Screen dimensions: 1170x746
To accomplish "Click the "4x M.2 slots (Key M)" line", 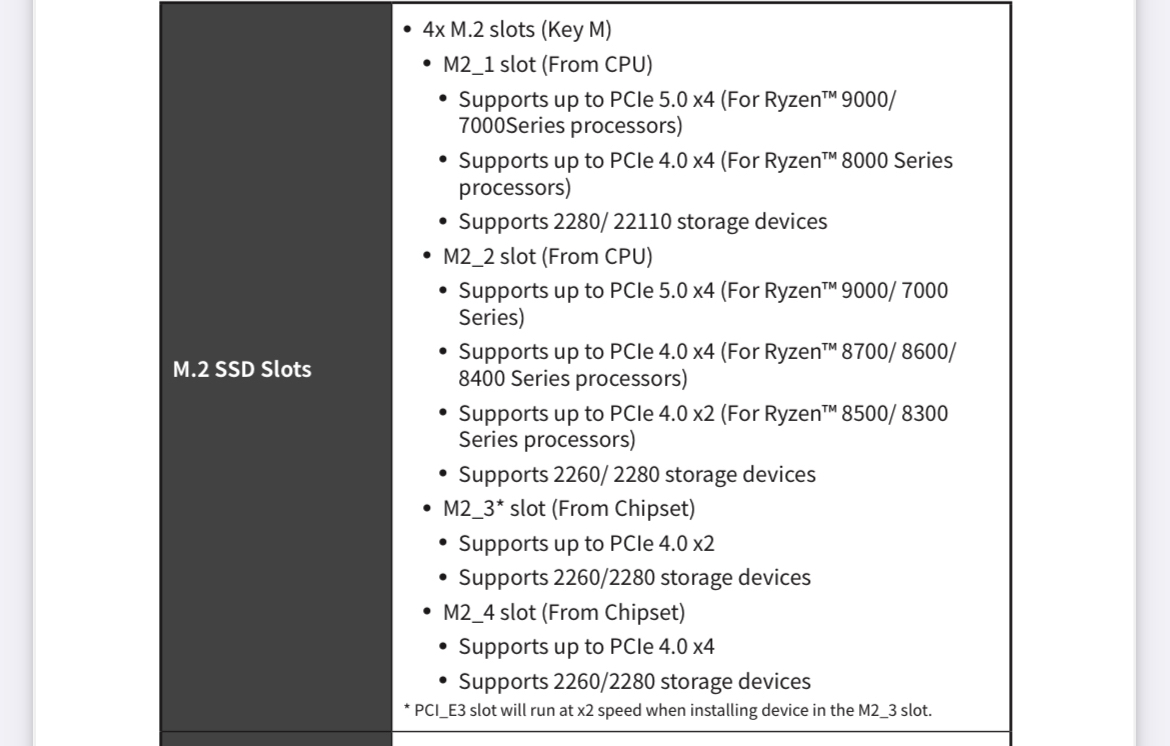I will (516, 30).
